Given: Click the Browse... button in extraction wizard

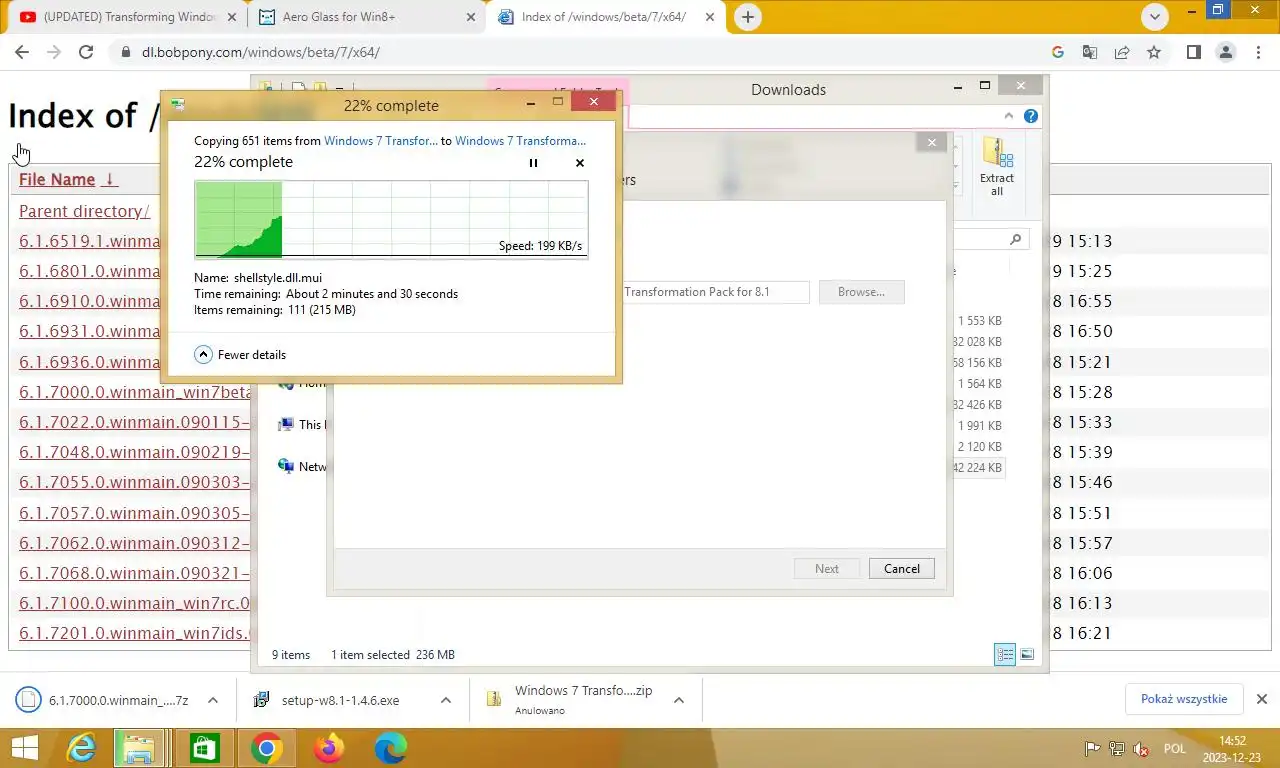Looking at the screenshot, I should [861, 292].
